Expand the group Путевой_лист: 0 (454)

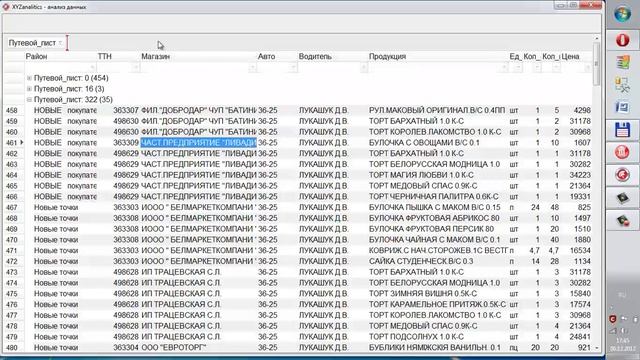point(29,78)
